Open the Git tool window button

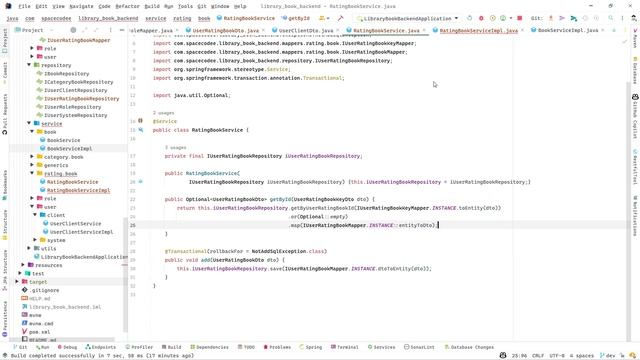pos(20,347)
